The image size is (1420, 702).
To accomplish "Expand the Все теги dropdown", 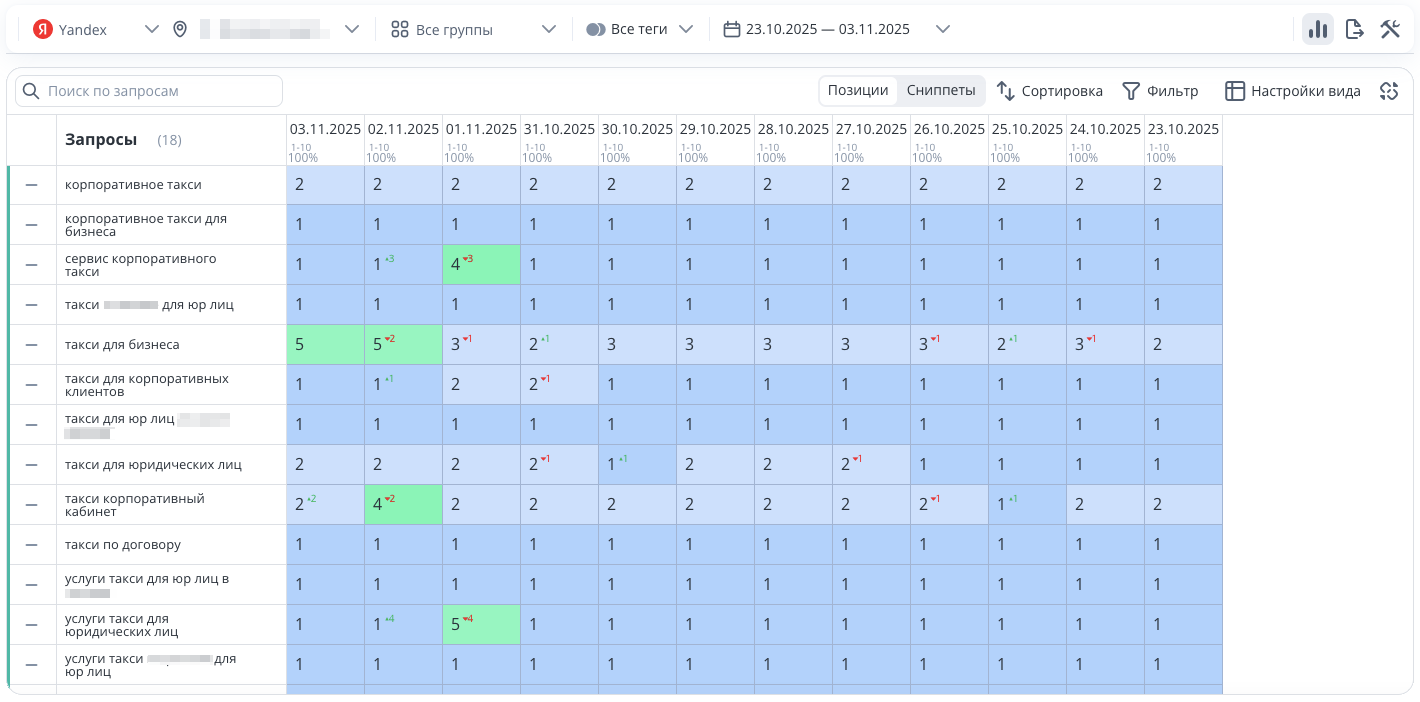I will point(686,29).
